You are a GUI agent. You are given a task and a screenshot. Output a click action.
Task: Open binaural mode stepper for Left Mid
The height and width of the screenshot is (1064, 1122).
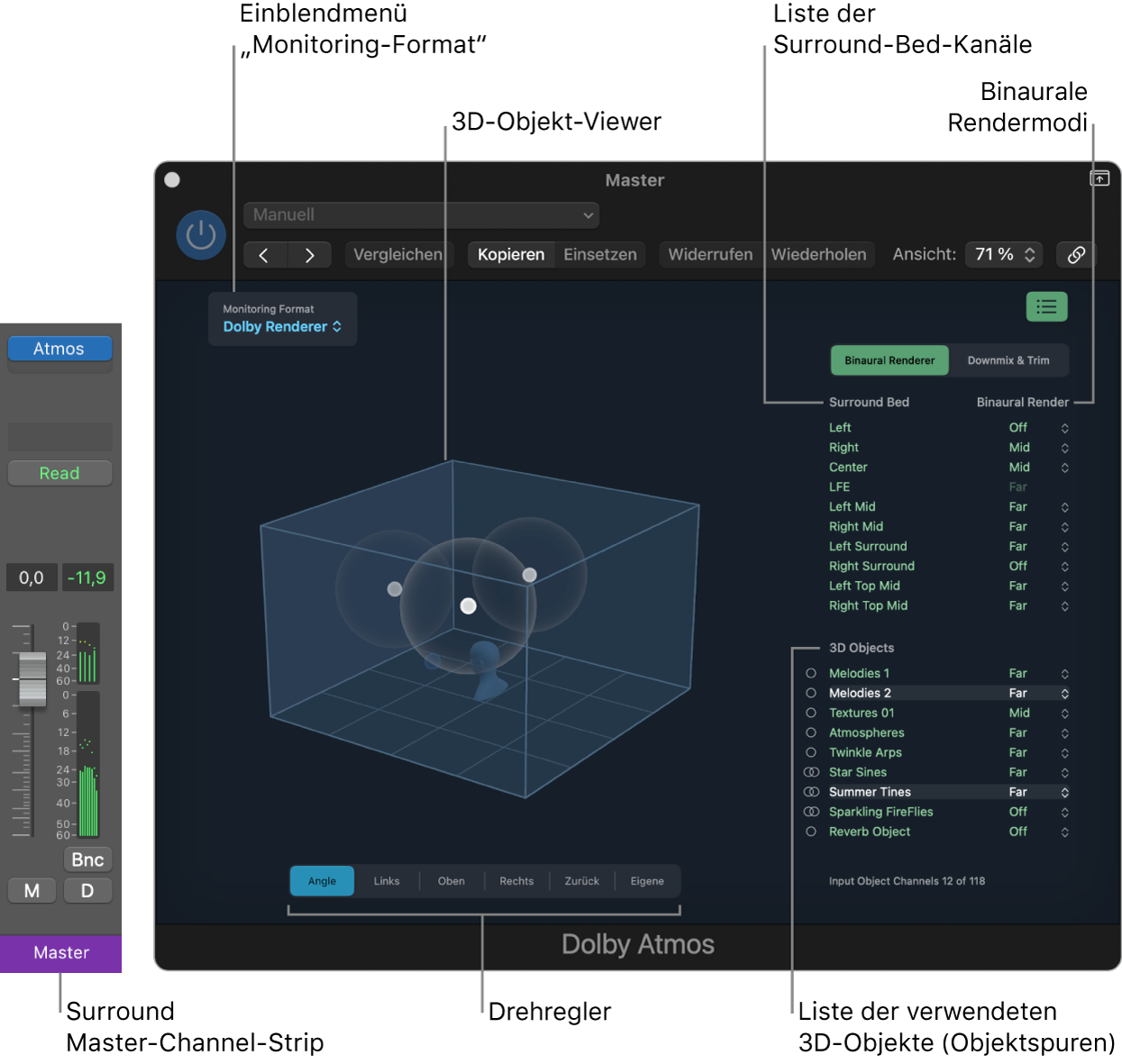click(1064, 507)
